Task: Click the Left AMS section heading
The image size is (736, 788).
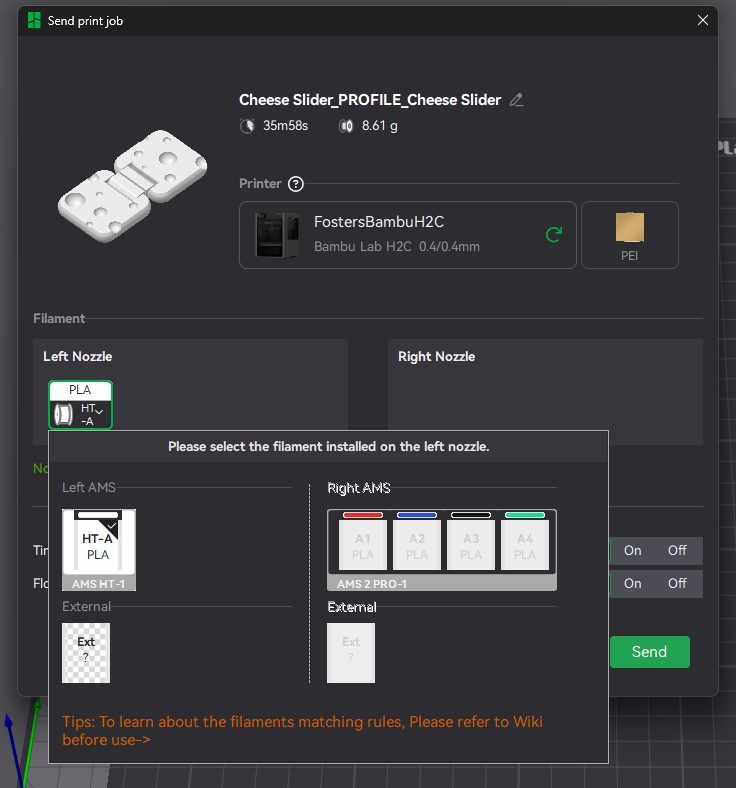Action: 89,487
